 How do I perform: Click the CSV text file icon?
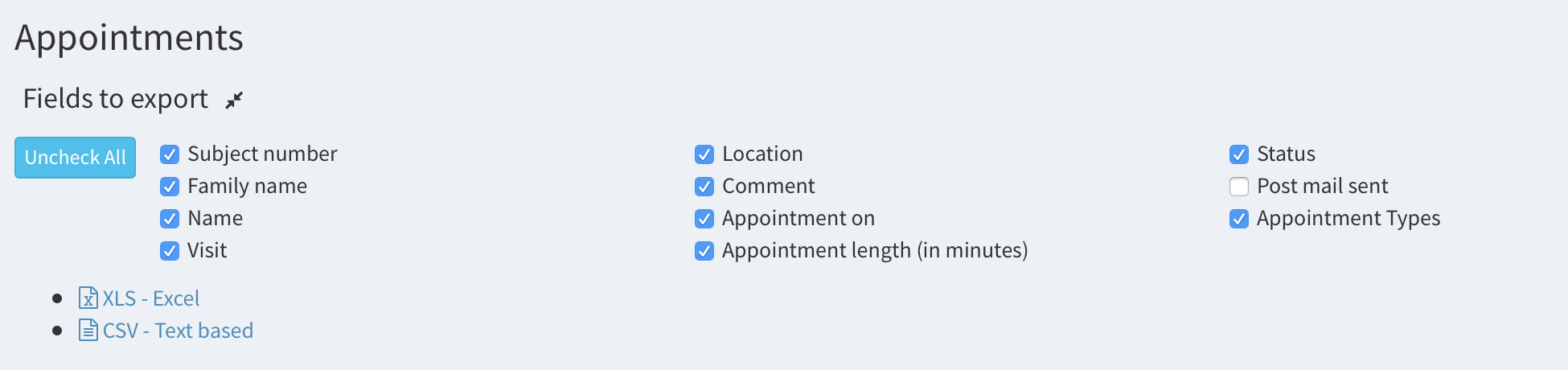88,331
